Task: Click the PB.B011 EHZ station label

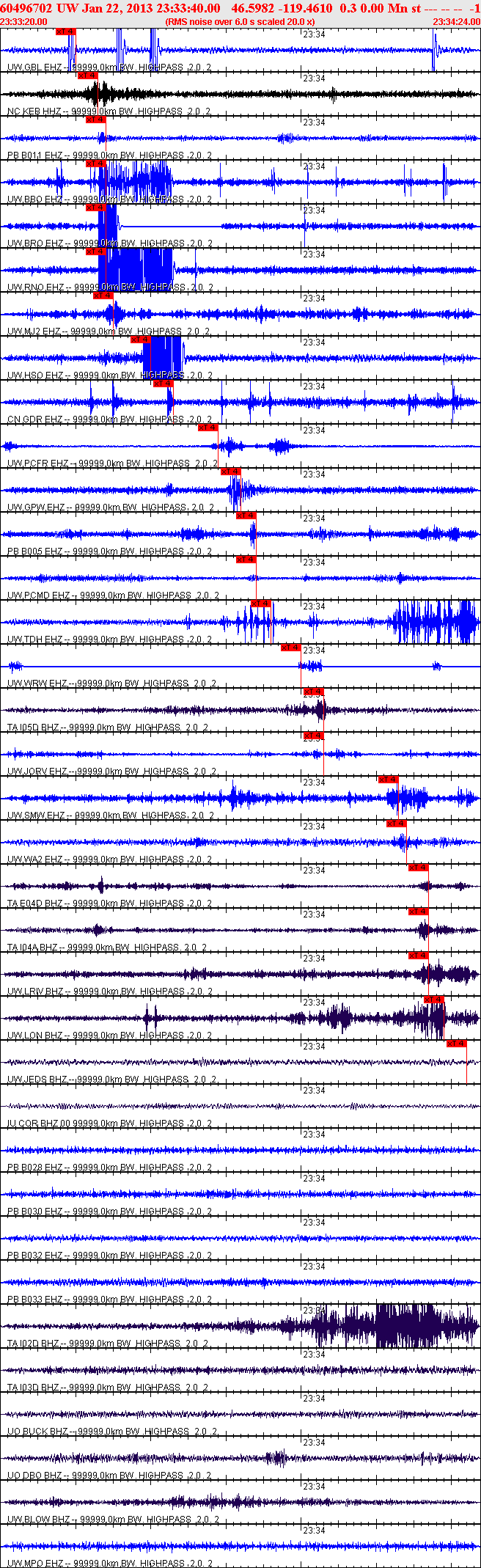Action: (109, 155)
